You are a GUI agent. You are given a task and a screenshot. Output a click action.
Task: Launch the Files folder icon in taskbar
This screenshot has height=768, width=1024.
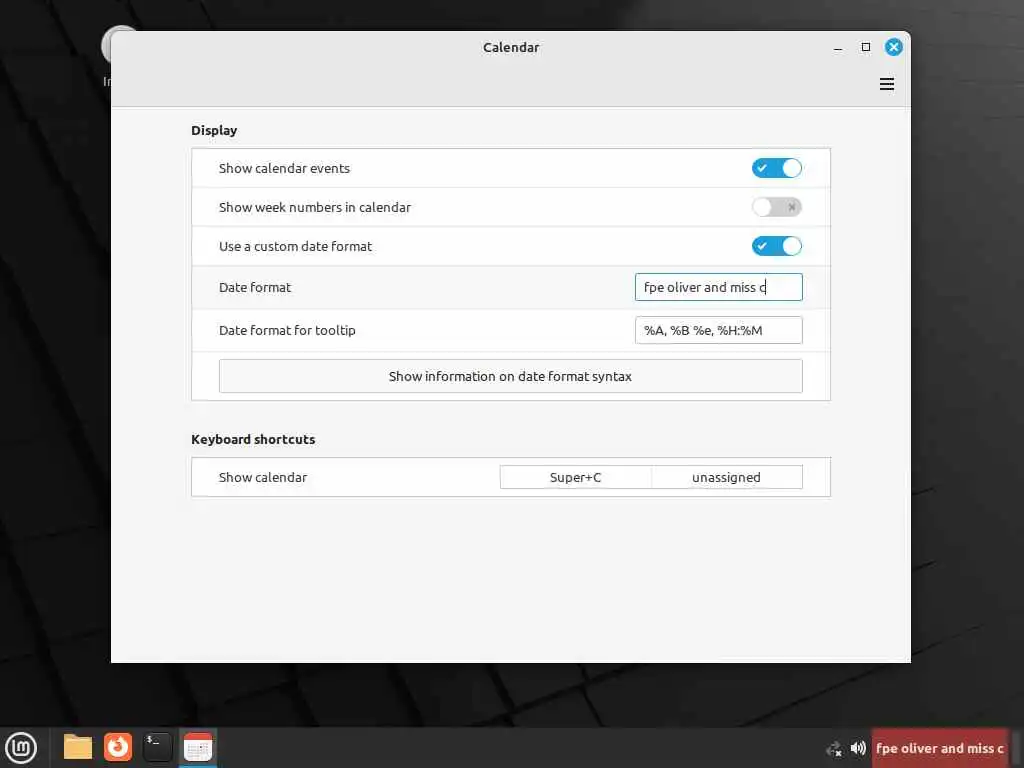coord(78,747)
